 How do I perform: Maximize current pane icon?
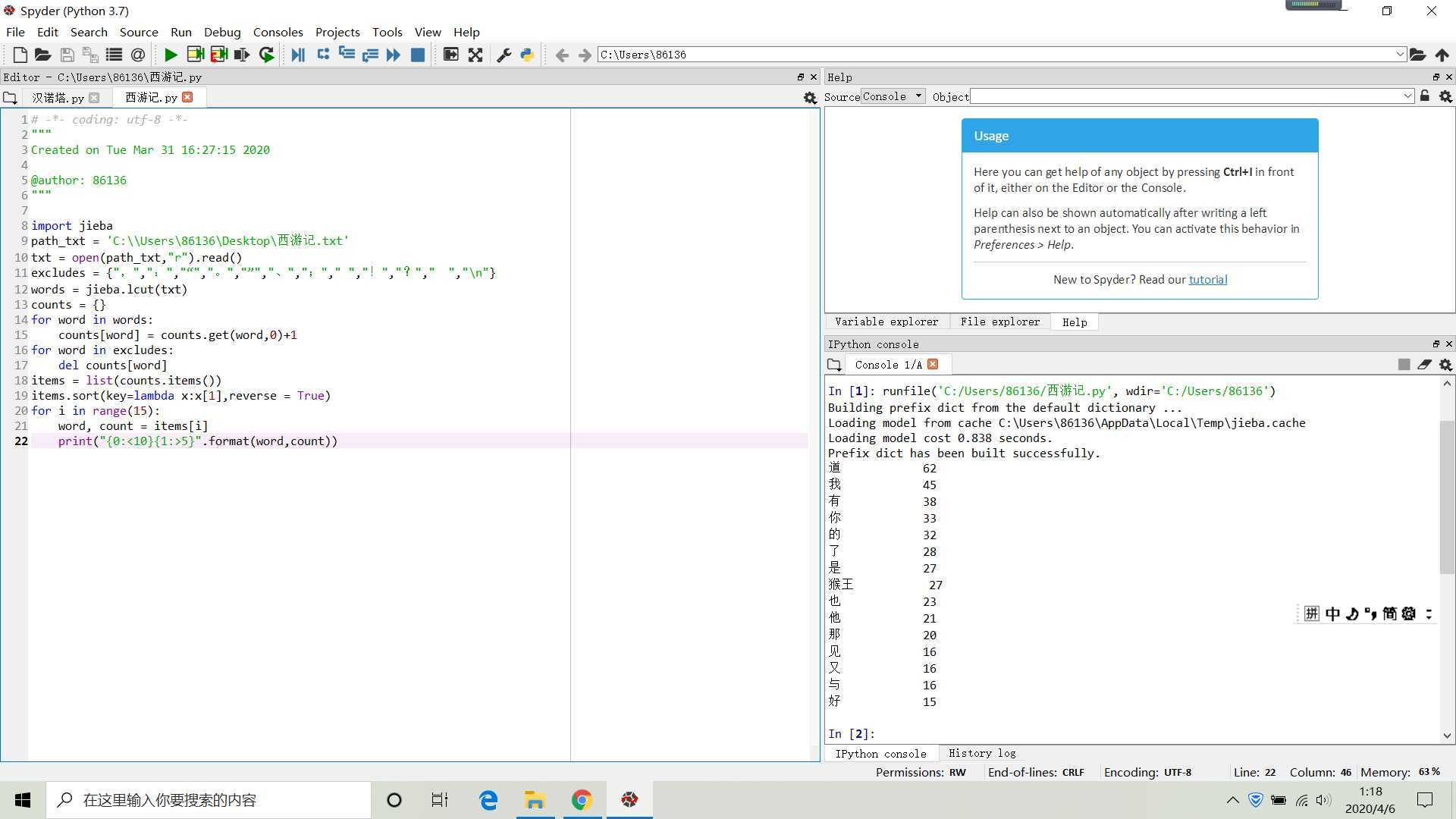pyautogui.click(x=450, y=55)
